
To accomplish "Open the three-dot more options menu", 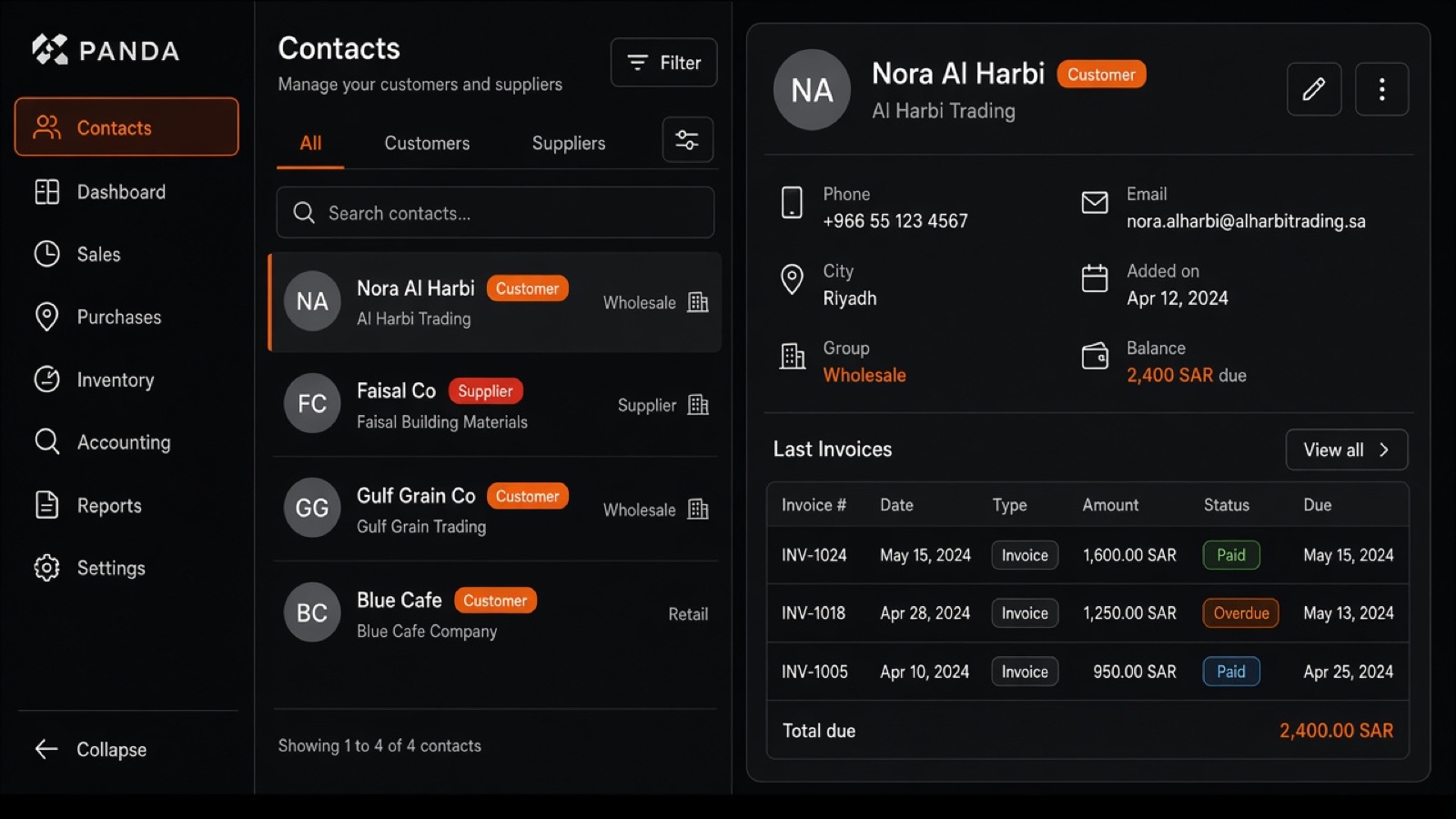I will (x=1381, y=89).
